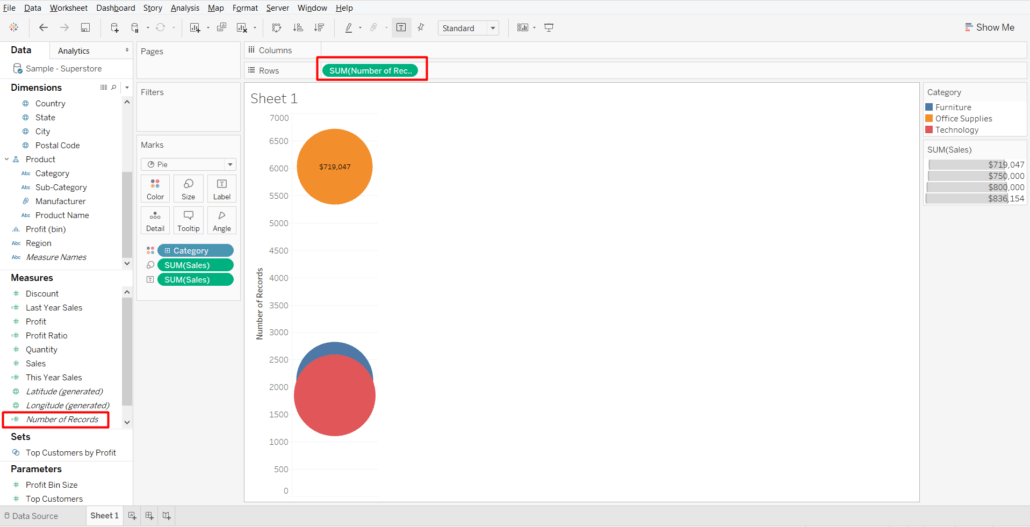Click the Category pill on Marks card
1030x527 pixels.
195,250
